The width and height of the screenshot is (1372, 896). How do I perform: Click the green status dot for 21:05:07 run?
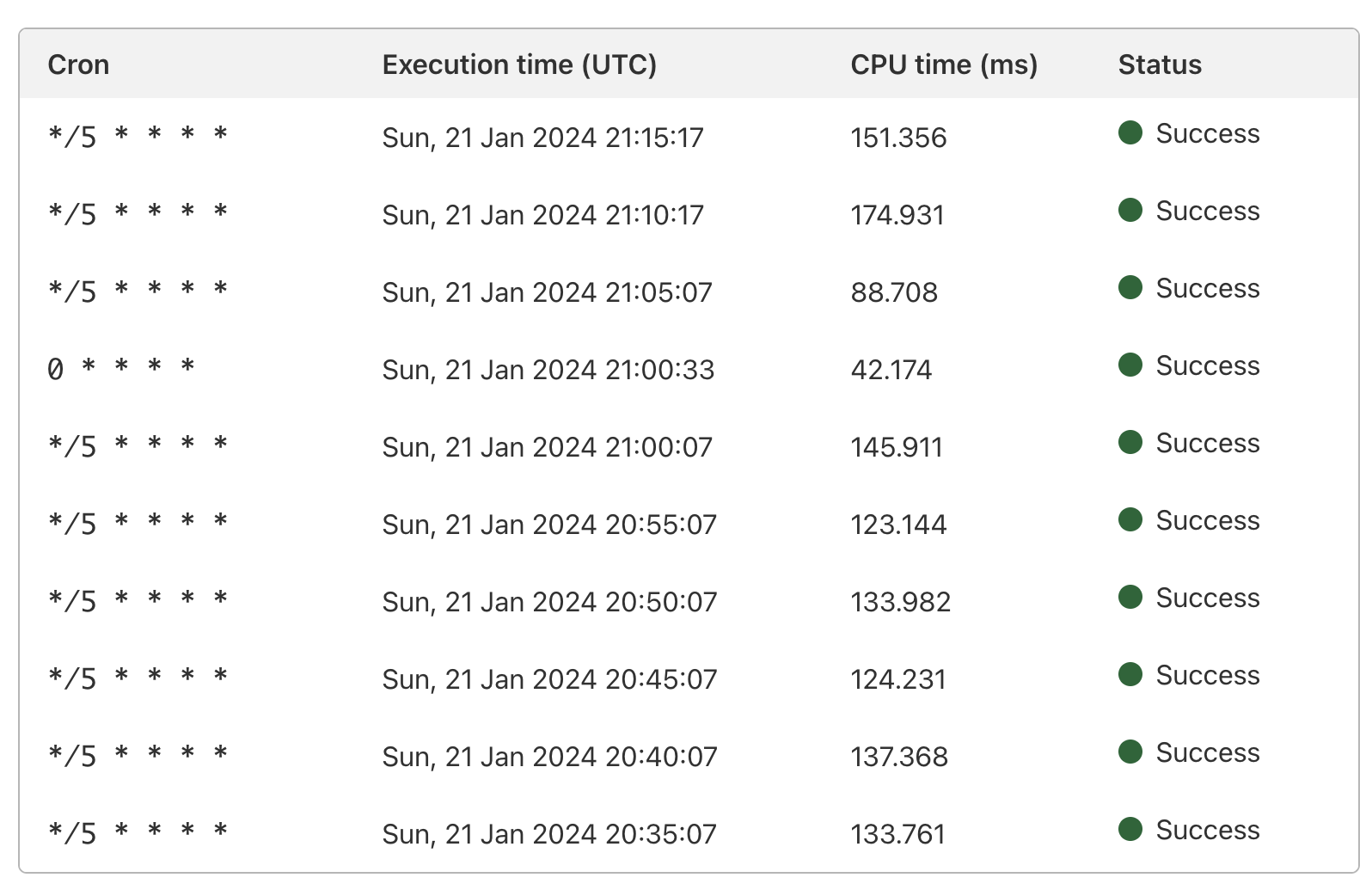click(x=1130, y=287)
